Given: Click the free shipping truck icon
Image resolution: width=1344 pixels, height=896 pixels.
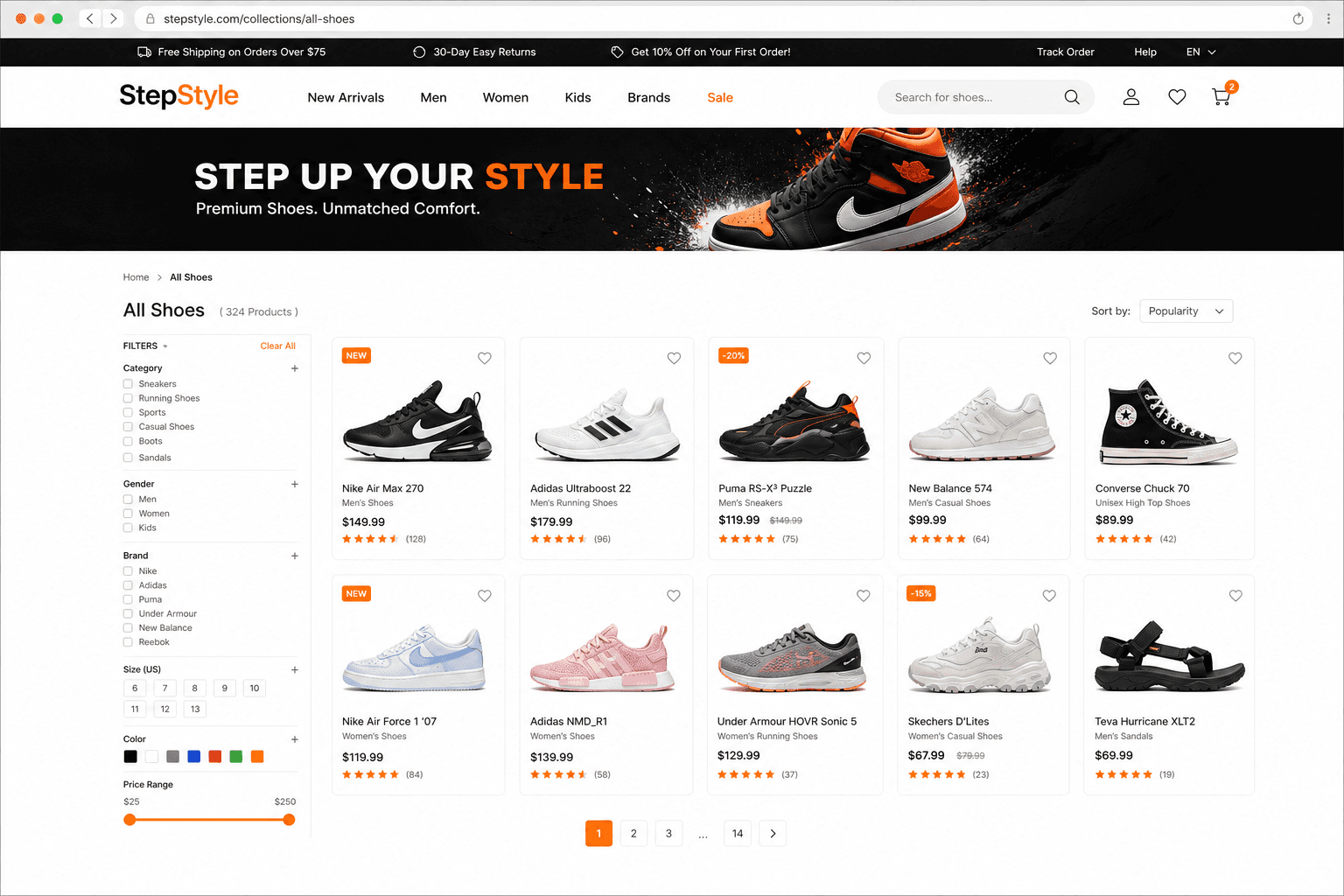Looking at the screenshot, I should (x=144, y=52).
